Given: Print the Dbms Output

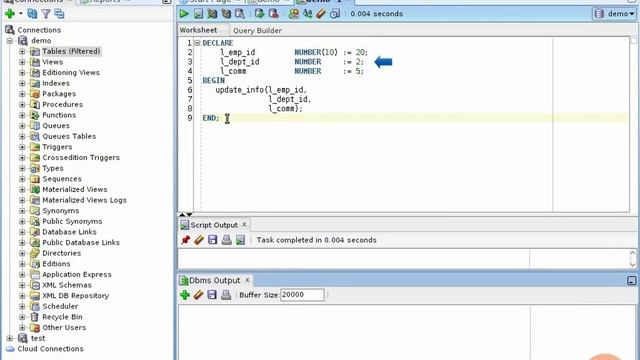Looking at the screenshot, I should pos(226,295).
